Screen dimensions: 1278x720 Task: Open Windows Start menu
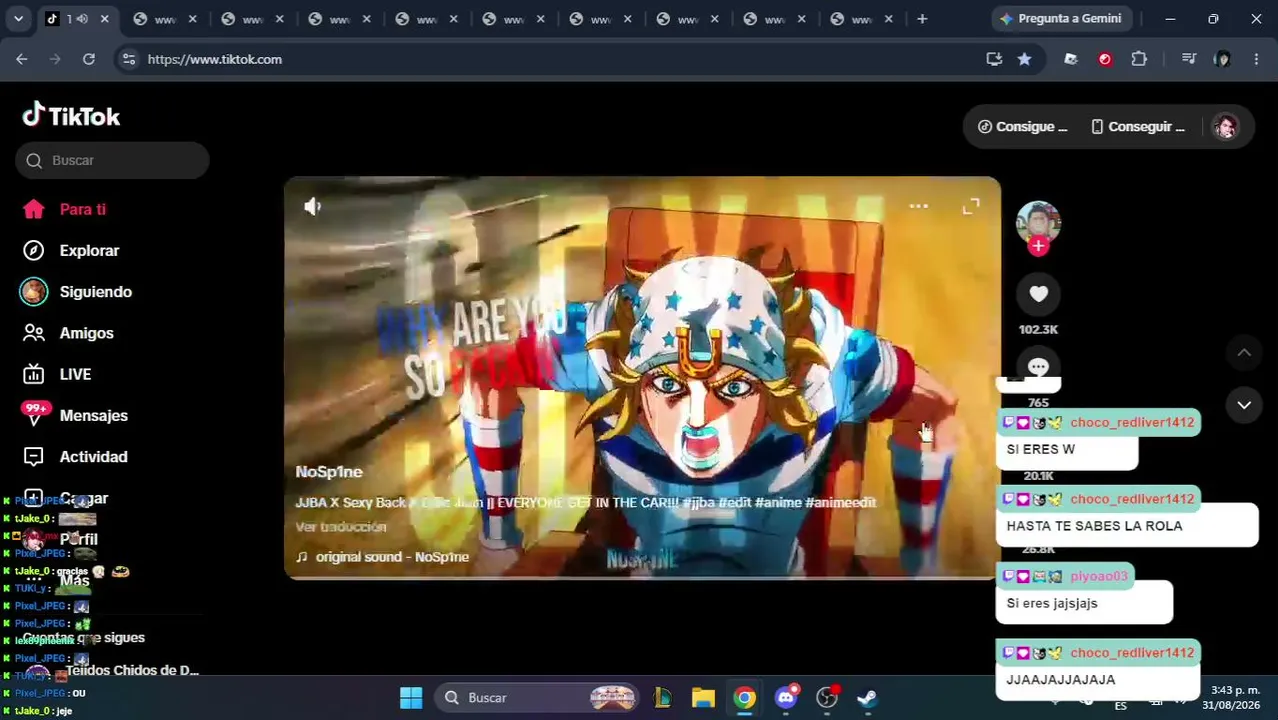pyautogui.click(x=411, y=697)
